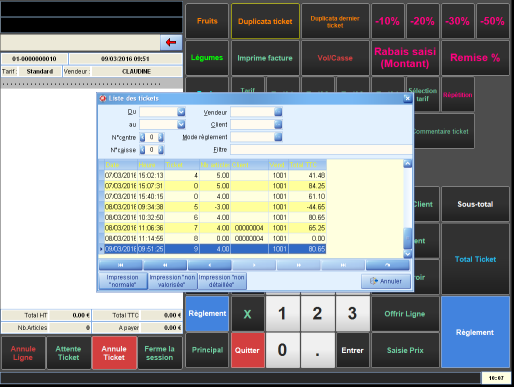Click the Saisie Prix button
This screenshot has width=514, height=387.
[x=405, y=350]
